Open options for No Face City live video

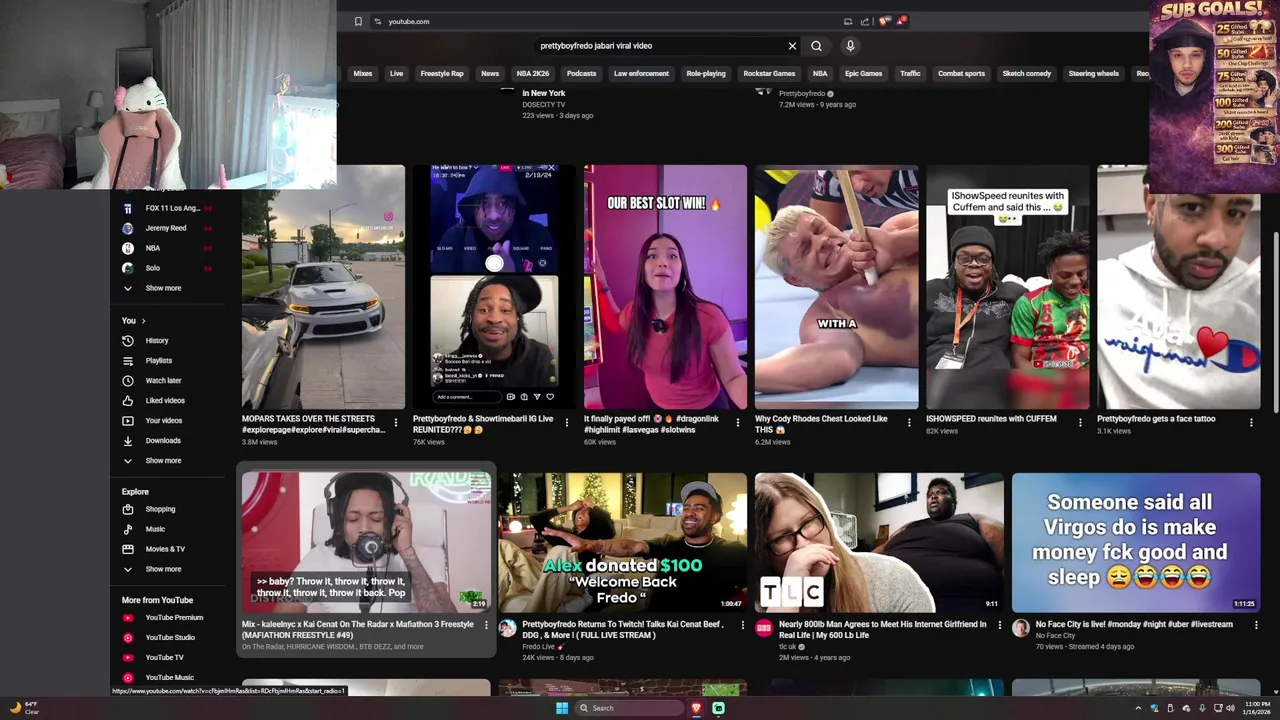[1256, 625]
